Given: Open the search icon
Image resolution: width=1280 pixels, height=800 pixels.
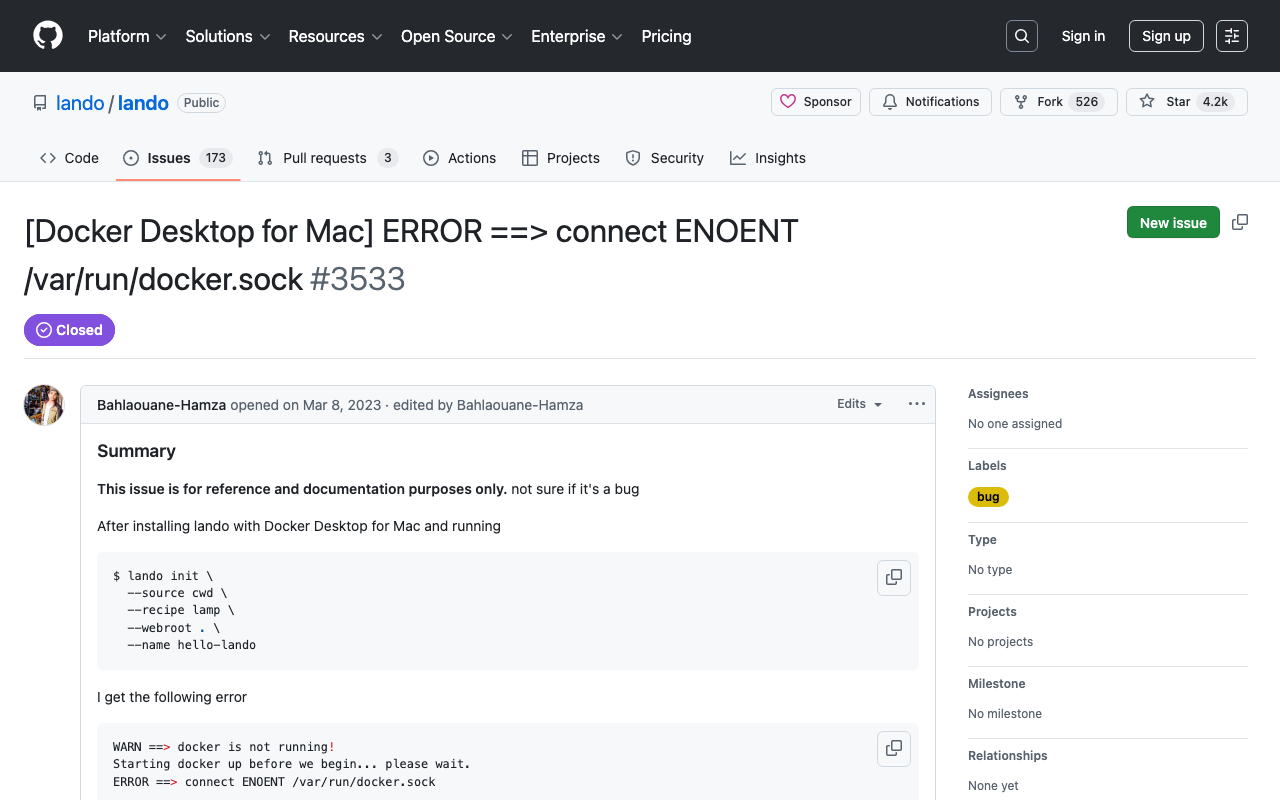Looking at the screenshot, I should pyautogui.click(x=1021, y=36).
